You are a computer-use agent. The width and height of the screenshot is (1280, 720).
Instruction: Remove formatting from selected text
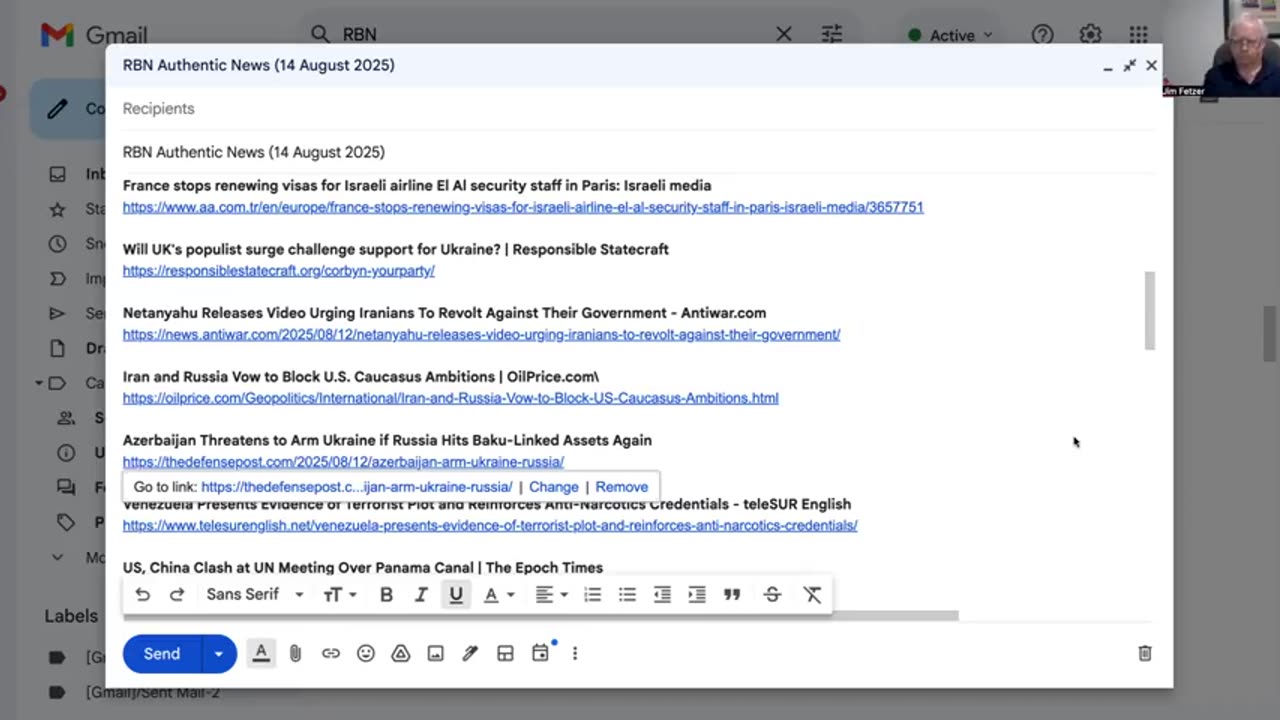pyautogui.click(x=812, y=595)
